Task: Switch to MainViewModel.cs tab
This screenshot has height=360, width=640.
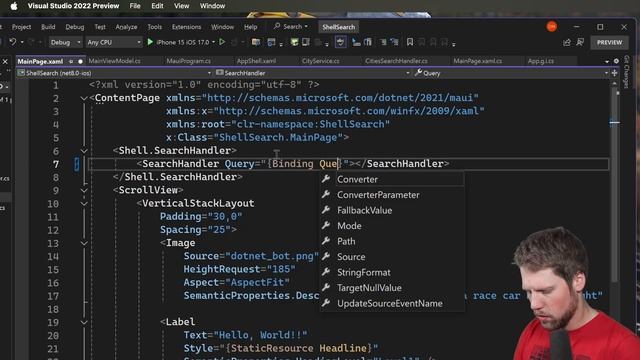Action: coord(114,61)
